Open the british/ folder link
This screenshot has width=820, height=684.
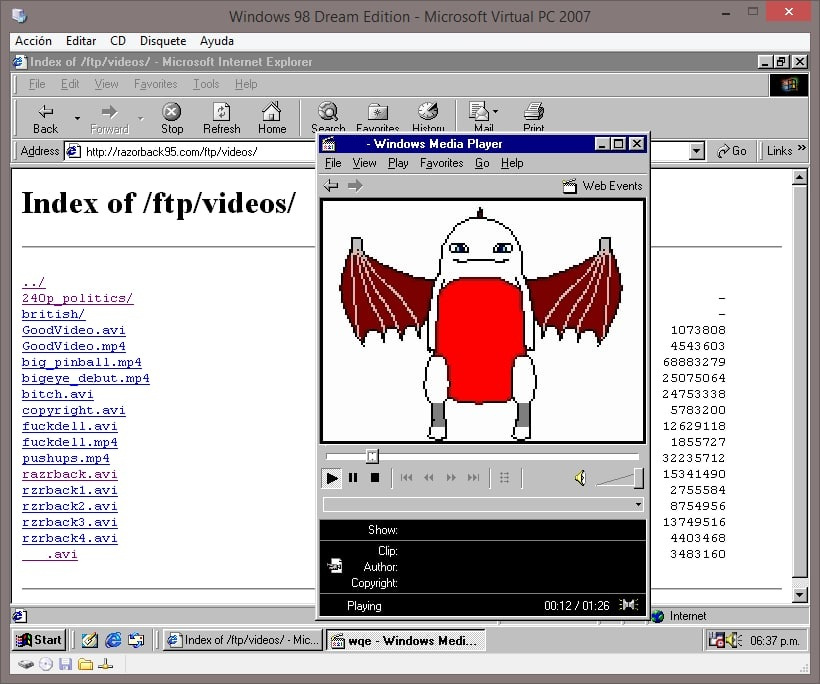click(x=53, y=314)
